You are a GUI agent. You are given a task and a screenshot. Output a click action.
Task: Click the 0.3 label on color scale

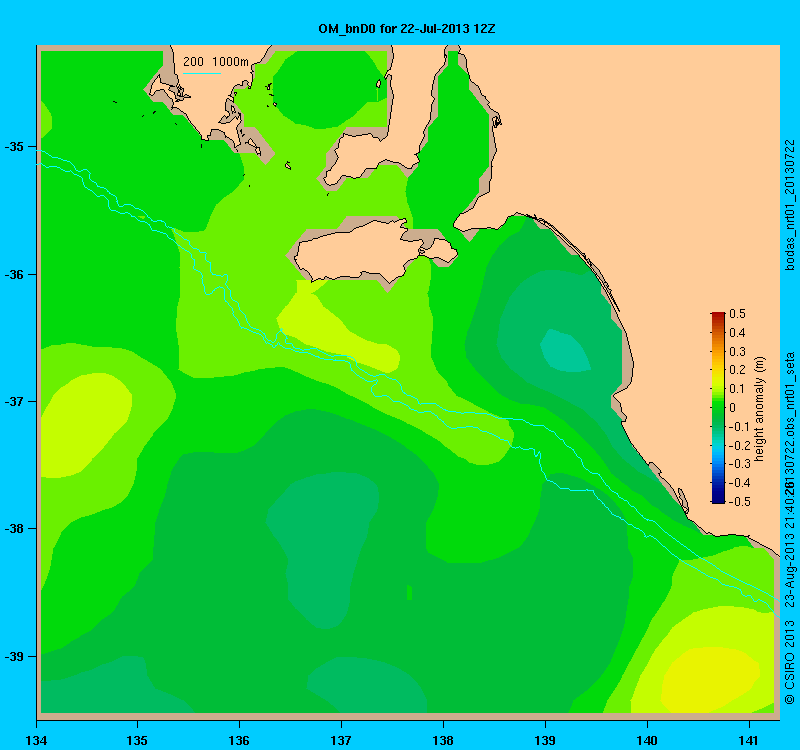[x=737, y=352]
